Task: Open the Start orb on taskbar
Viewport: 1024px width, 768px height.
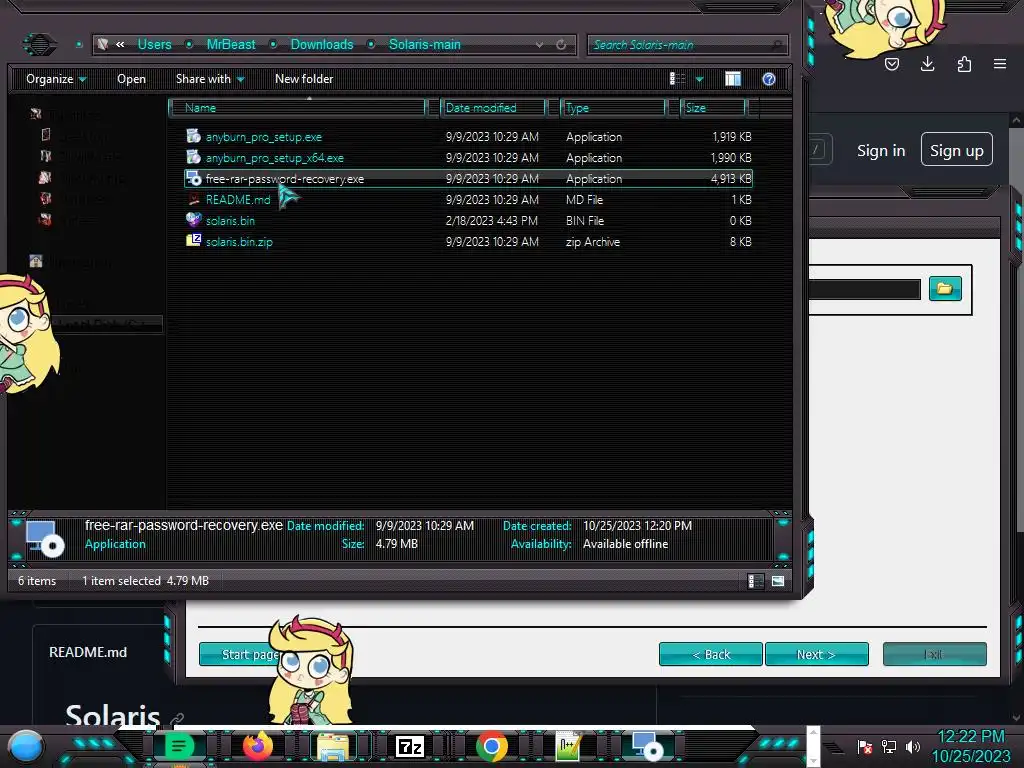Action: [26, 746]
